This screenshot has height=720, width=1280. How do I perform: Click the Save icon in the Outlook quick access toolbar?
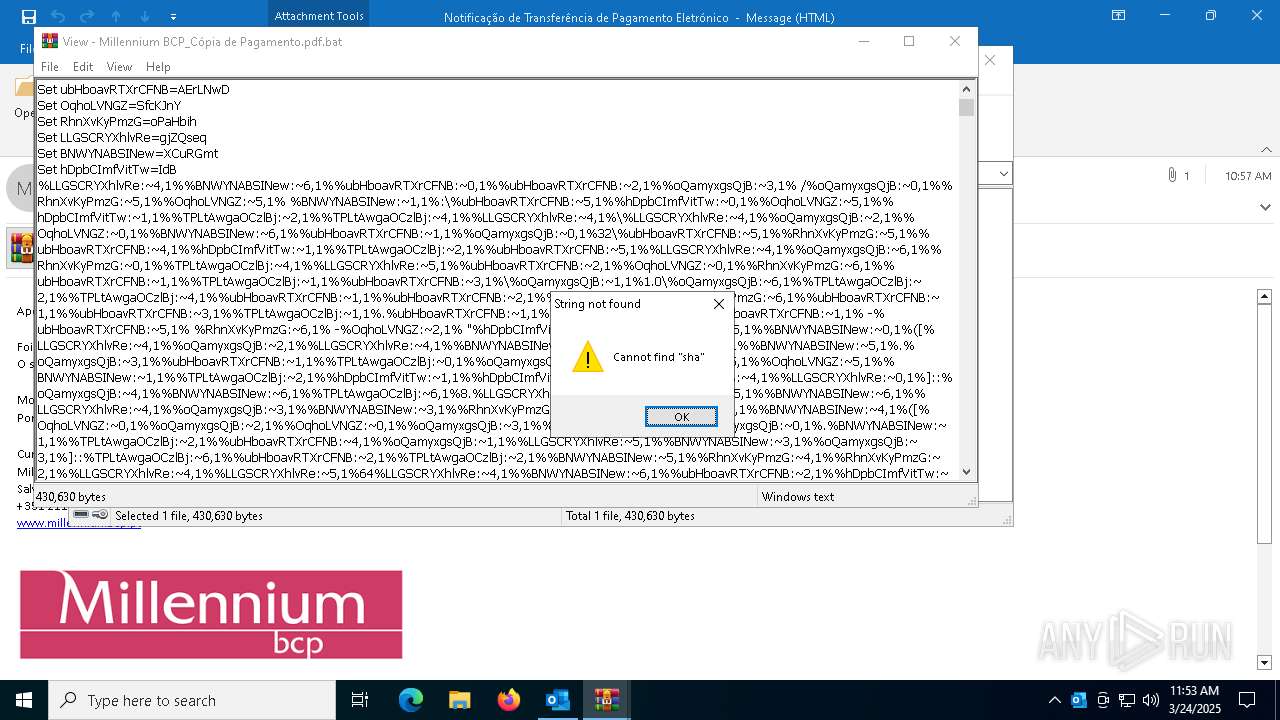[x=28, y=16]
